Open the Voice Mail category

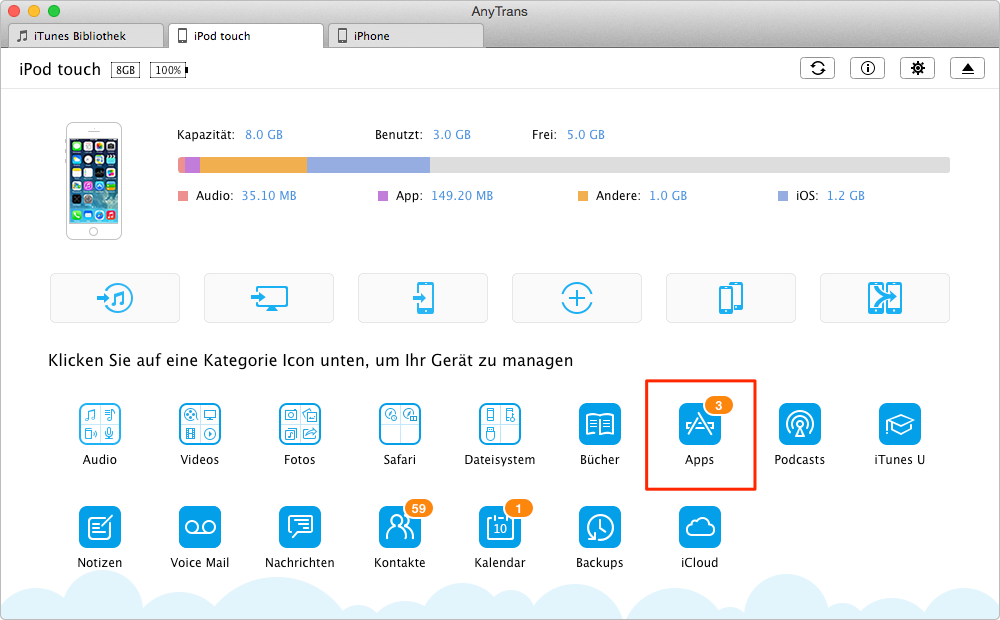pyautogui.click(x=200, y=527)
